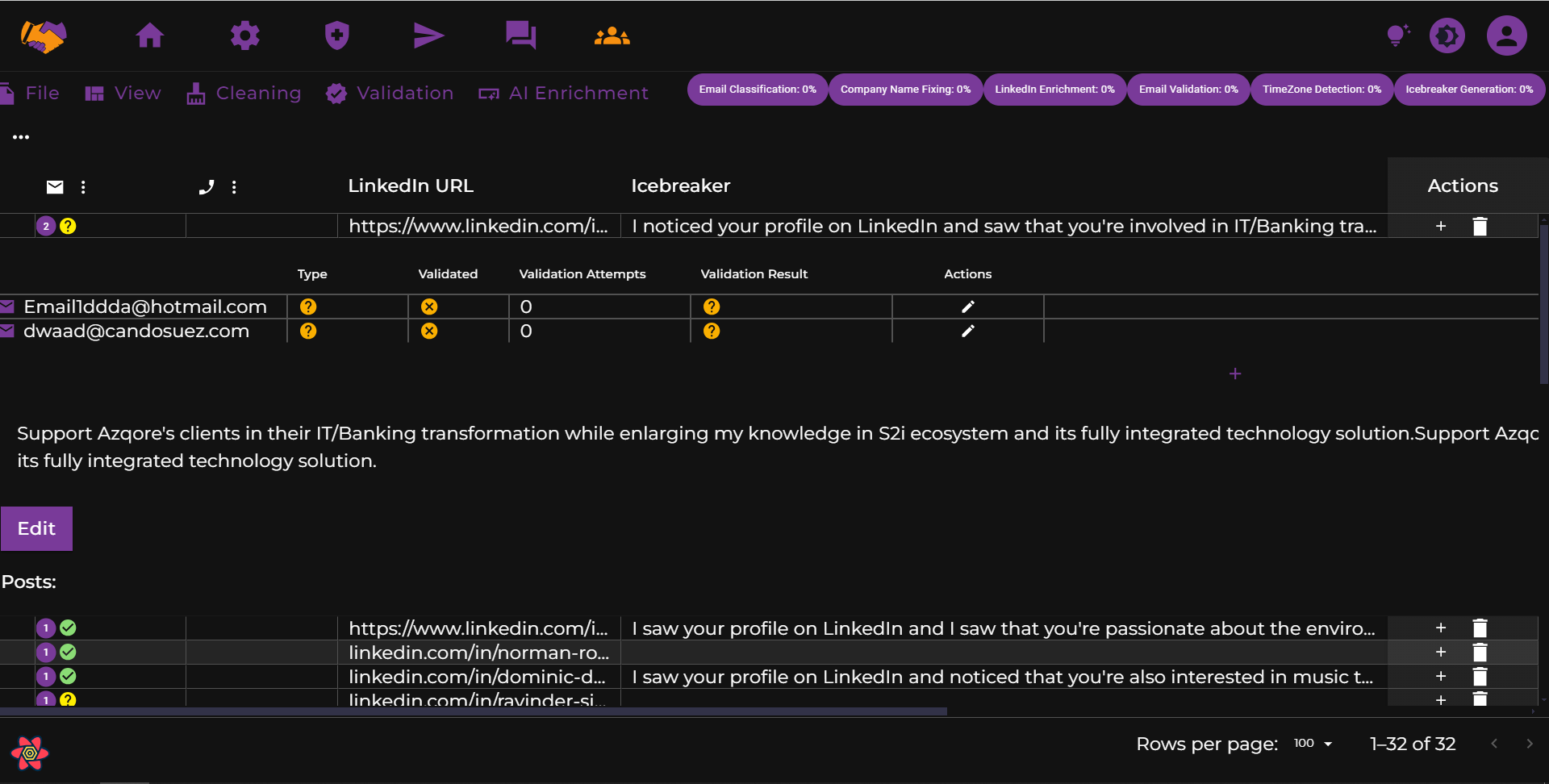This screenshot has height=784, width=1549.
Task: Toggle the dark mode theme icon
Action: tap(1447, 36)
